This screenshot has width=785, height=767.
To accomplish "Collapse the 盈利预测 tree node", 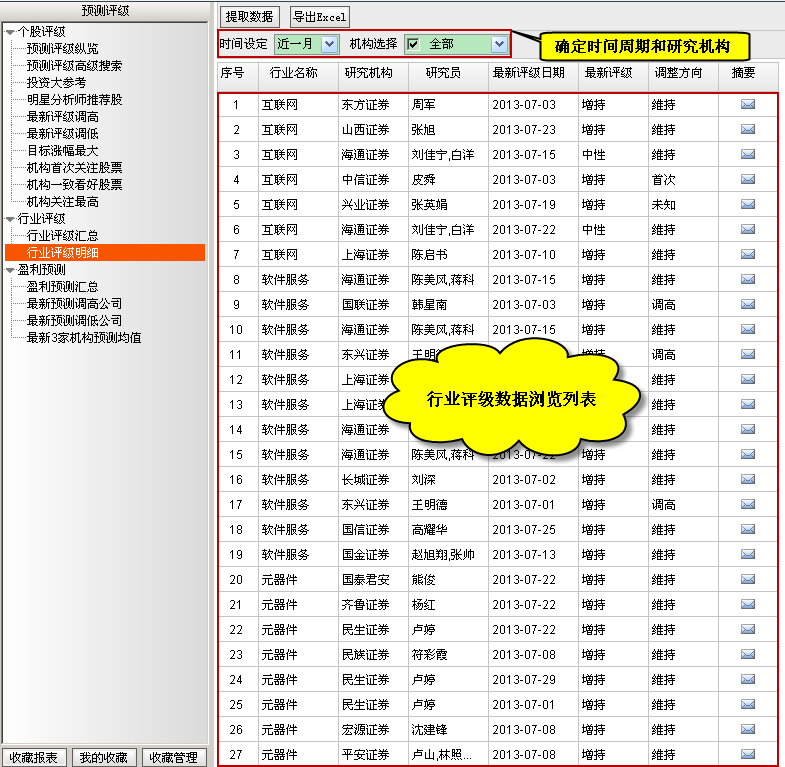I will click(10, 270).
